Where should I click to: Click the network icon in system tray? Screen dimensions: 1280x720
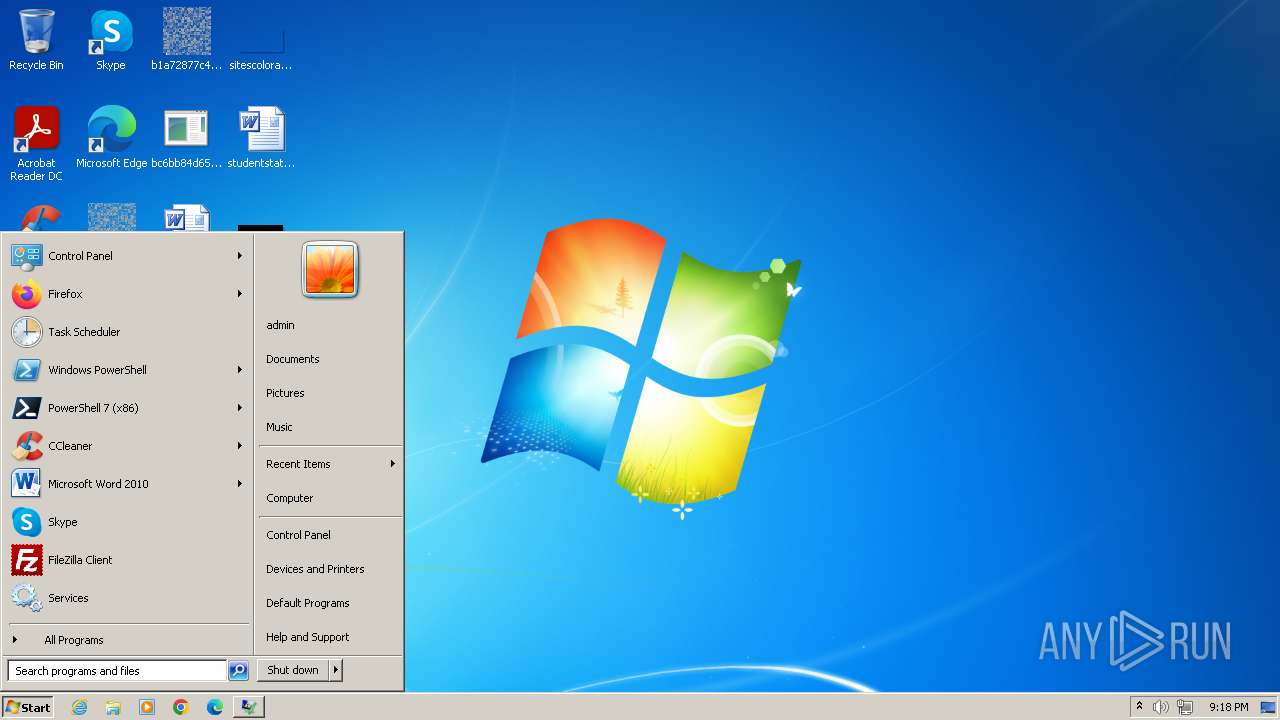(x=1185, y=707)
